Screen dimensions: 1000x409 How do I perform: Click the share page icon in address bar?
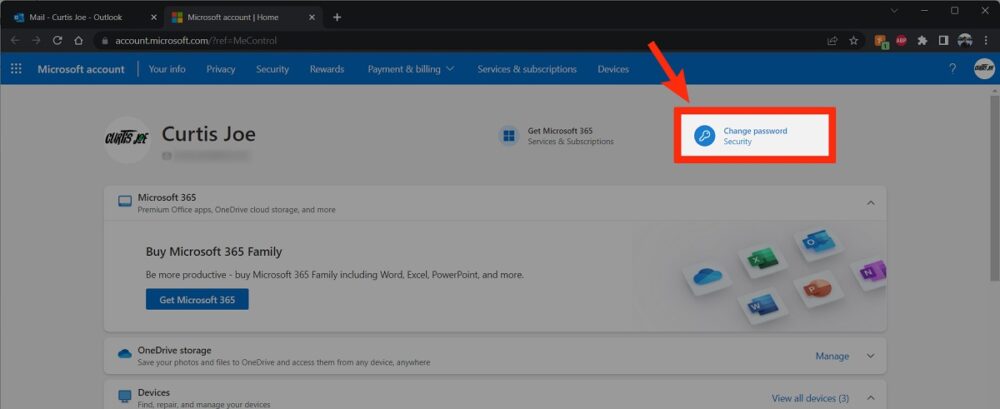pyautogui.click(x=832, y=41)
